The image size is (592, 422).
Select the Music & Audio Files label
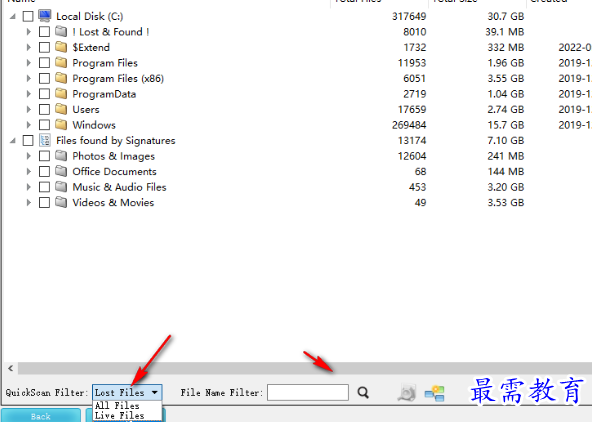click(119, 187)
